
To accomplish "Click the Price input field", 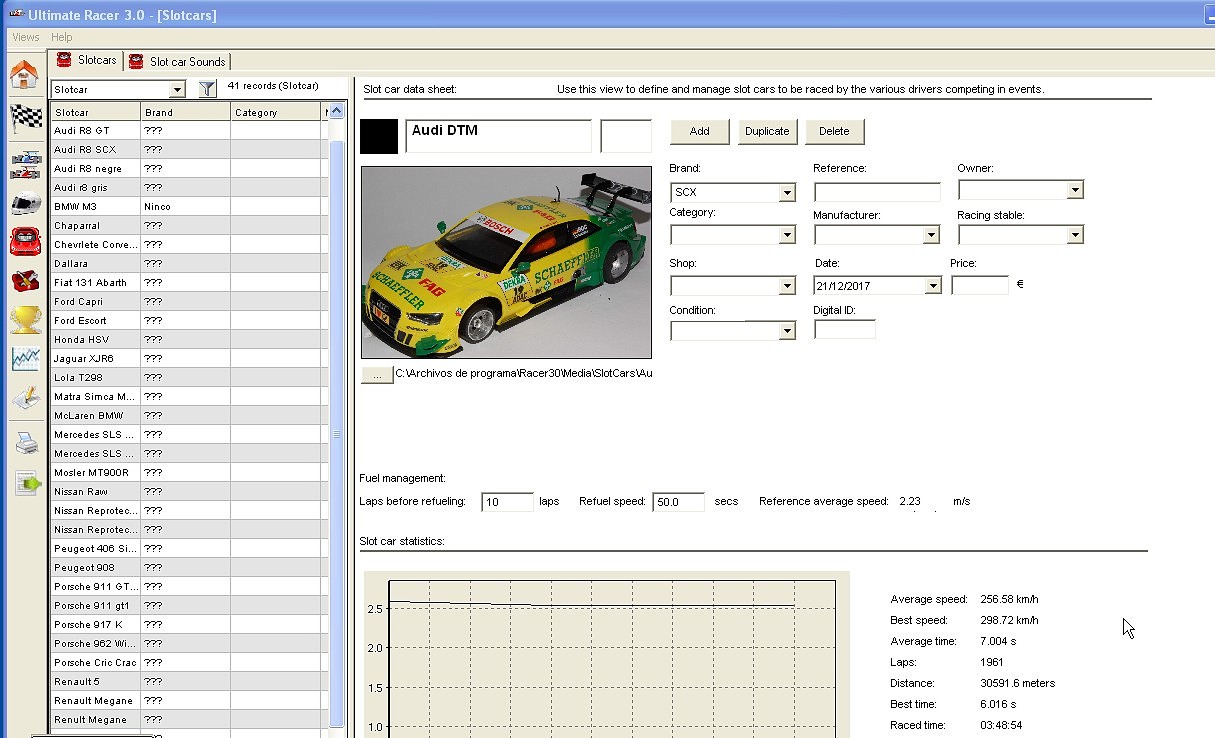I will [980, 285].
